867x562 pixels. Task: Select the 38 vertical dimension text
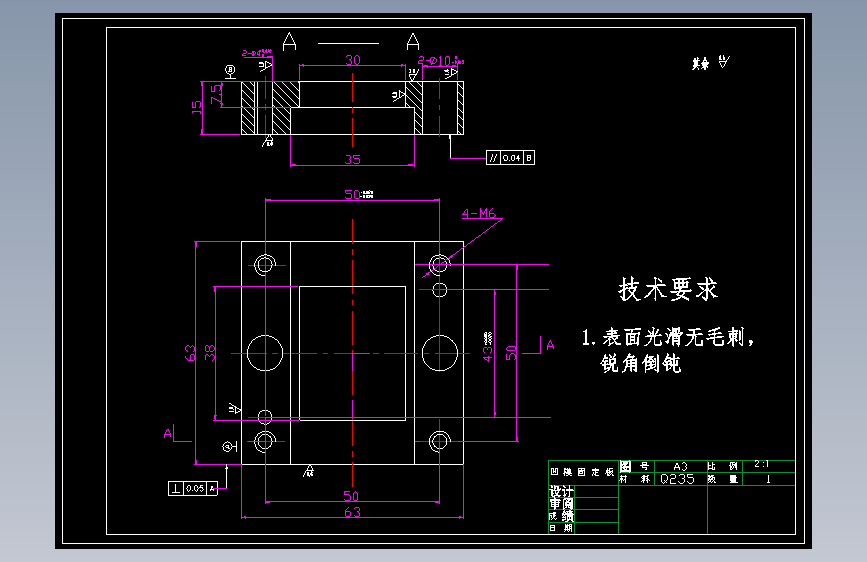[x=210, y=352]
